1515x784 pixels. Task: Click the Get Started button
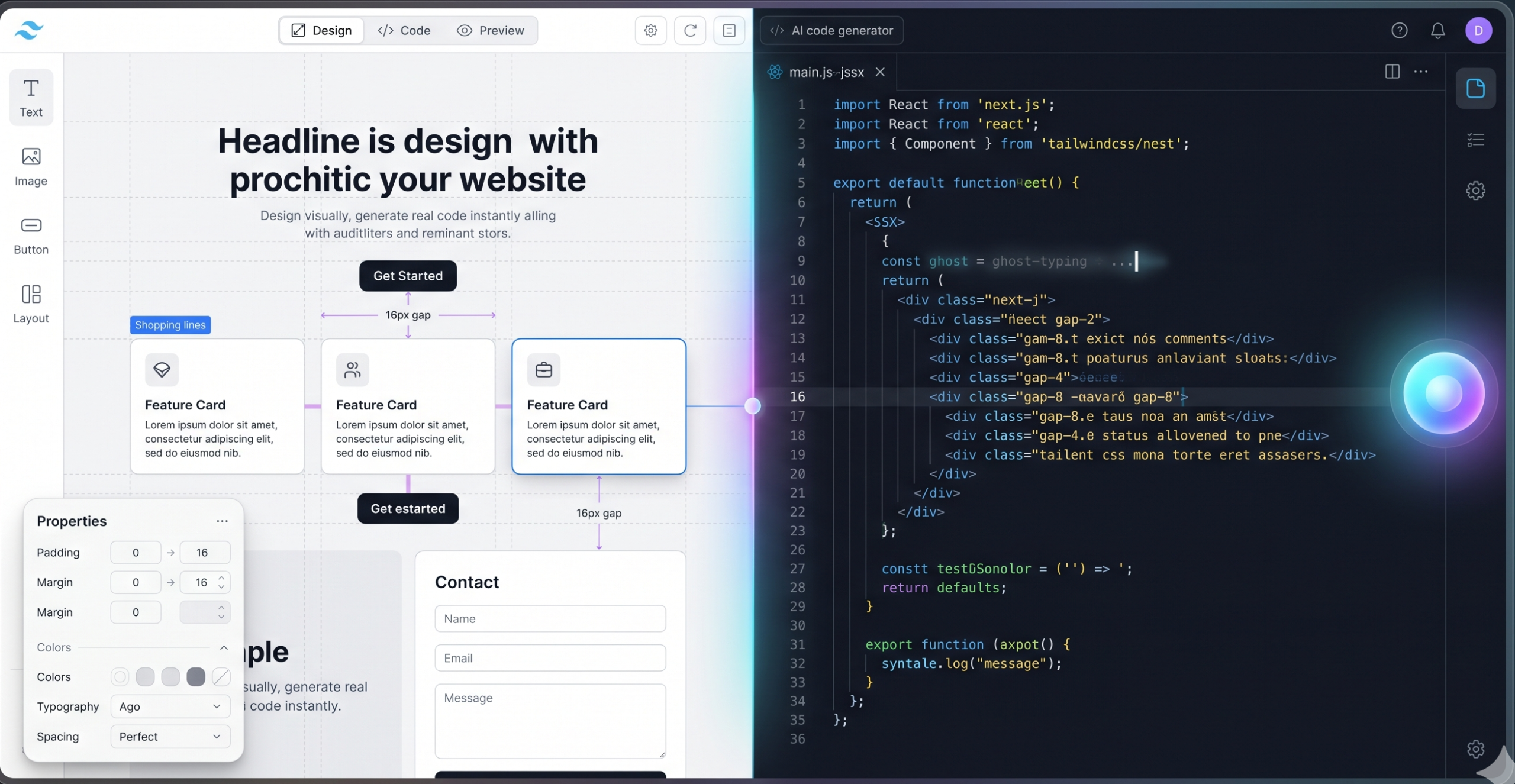[x=408, y=276]
